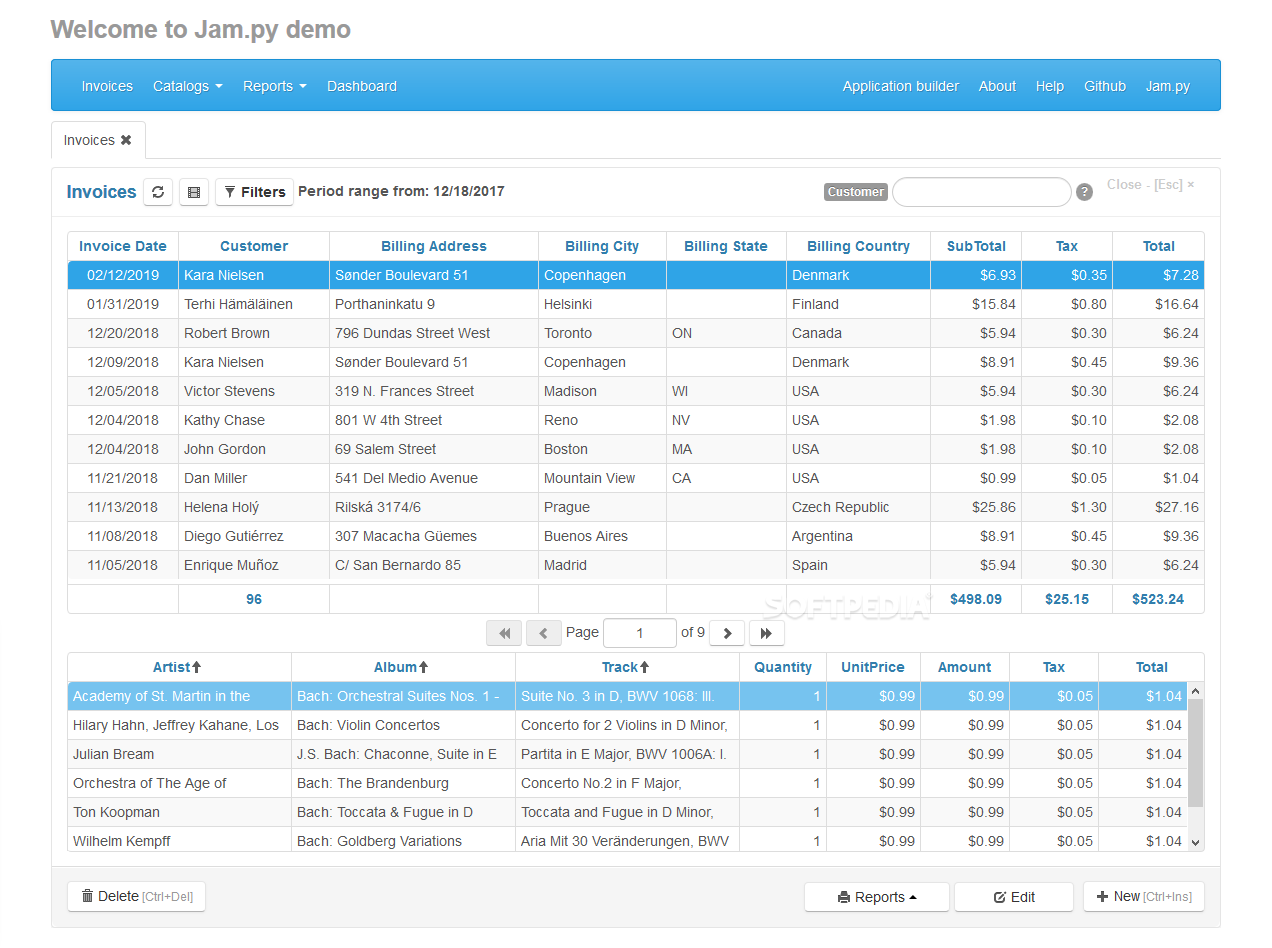Delete the selected invoice
The height and width of the screenshot is (948, 1272).
pyautogui.click(x=136, y=896)
